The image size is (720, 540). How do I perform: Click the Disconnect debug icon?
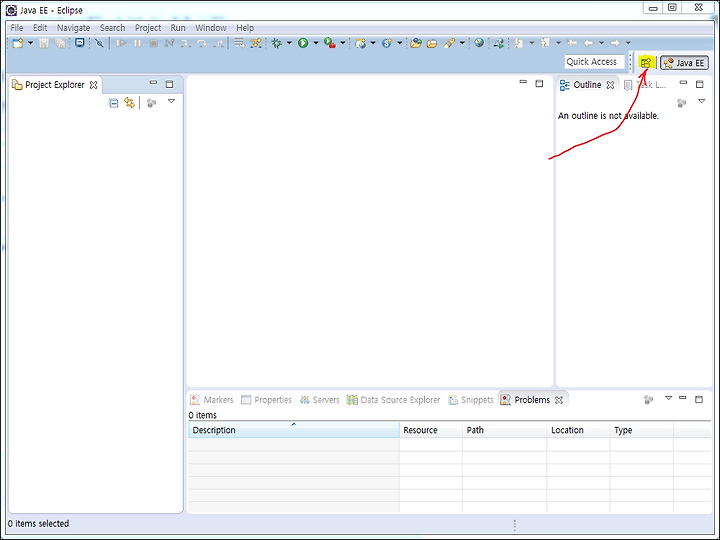pos(169,43)
